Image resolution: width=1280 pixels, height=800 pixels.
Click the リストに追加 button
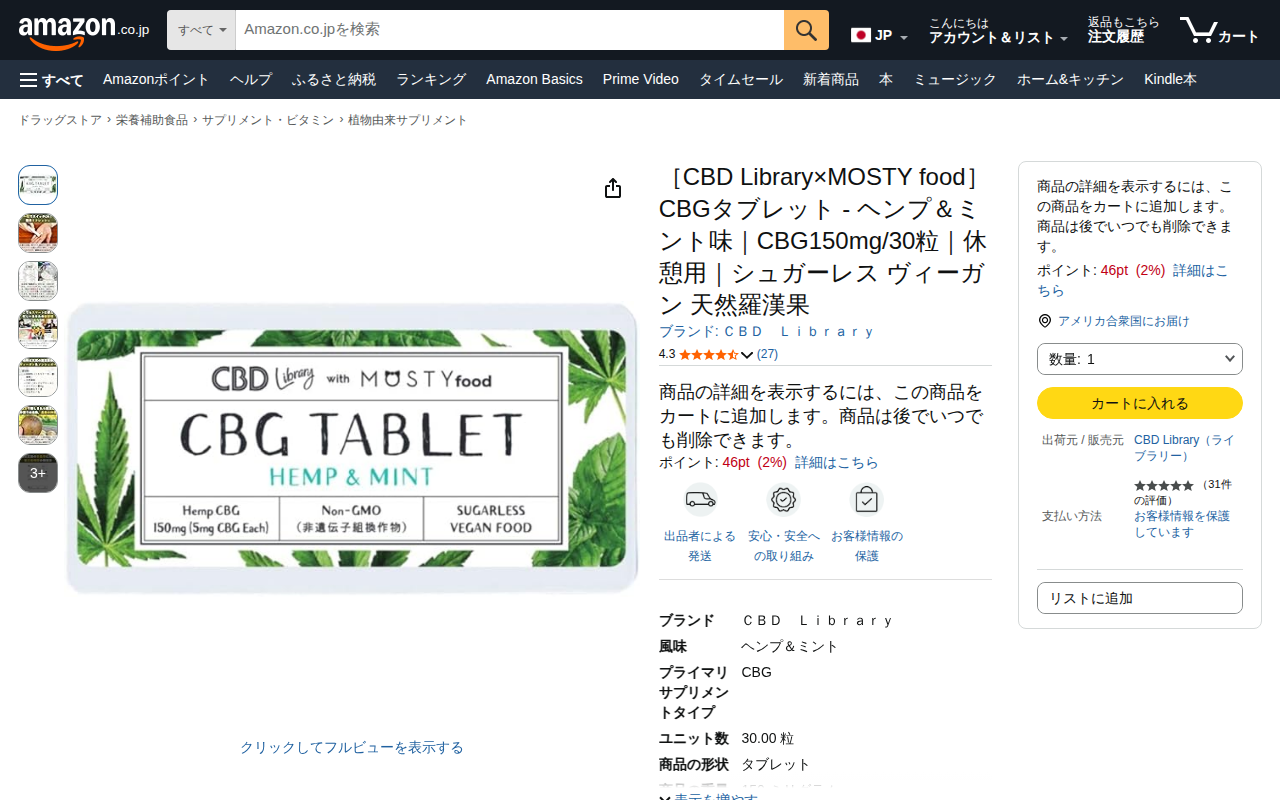[x=1140, y=598]
